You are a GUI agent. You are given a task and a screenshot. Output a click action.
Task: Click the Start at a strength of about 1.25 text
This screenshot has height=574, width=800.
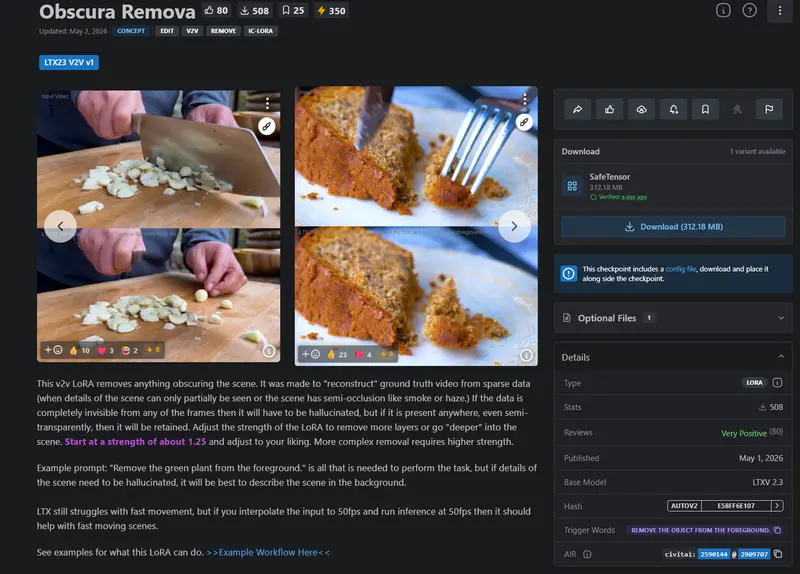pyautogui.click(x=136, y=442)
